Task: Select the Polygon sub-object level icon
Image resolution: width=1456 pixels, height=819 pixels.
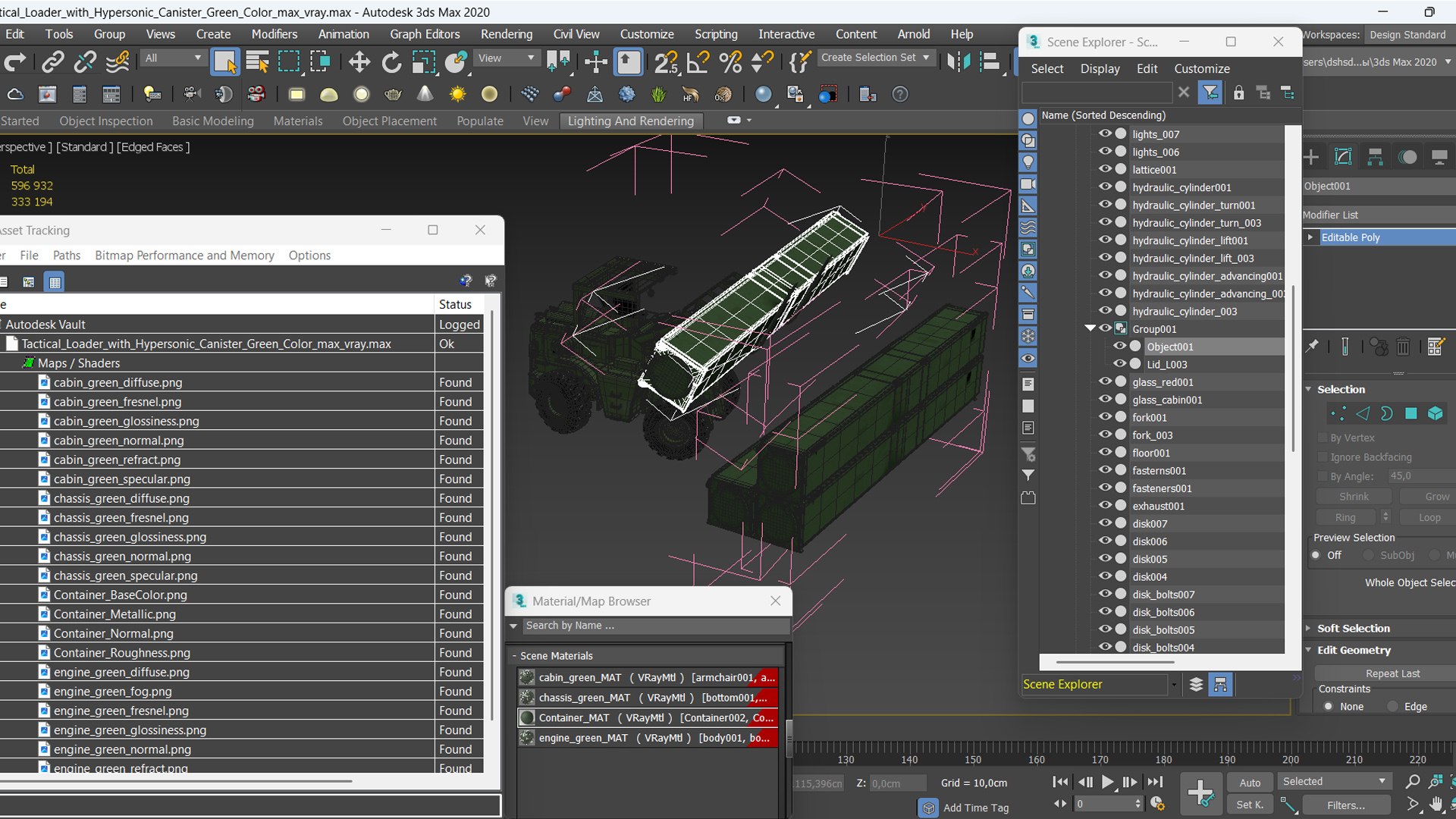Action: click(x=1410, y=413)
